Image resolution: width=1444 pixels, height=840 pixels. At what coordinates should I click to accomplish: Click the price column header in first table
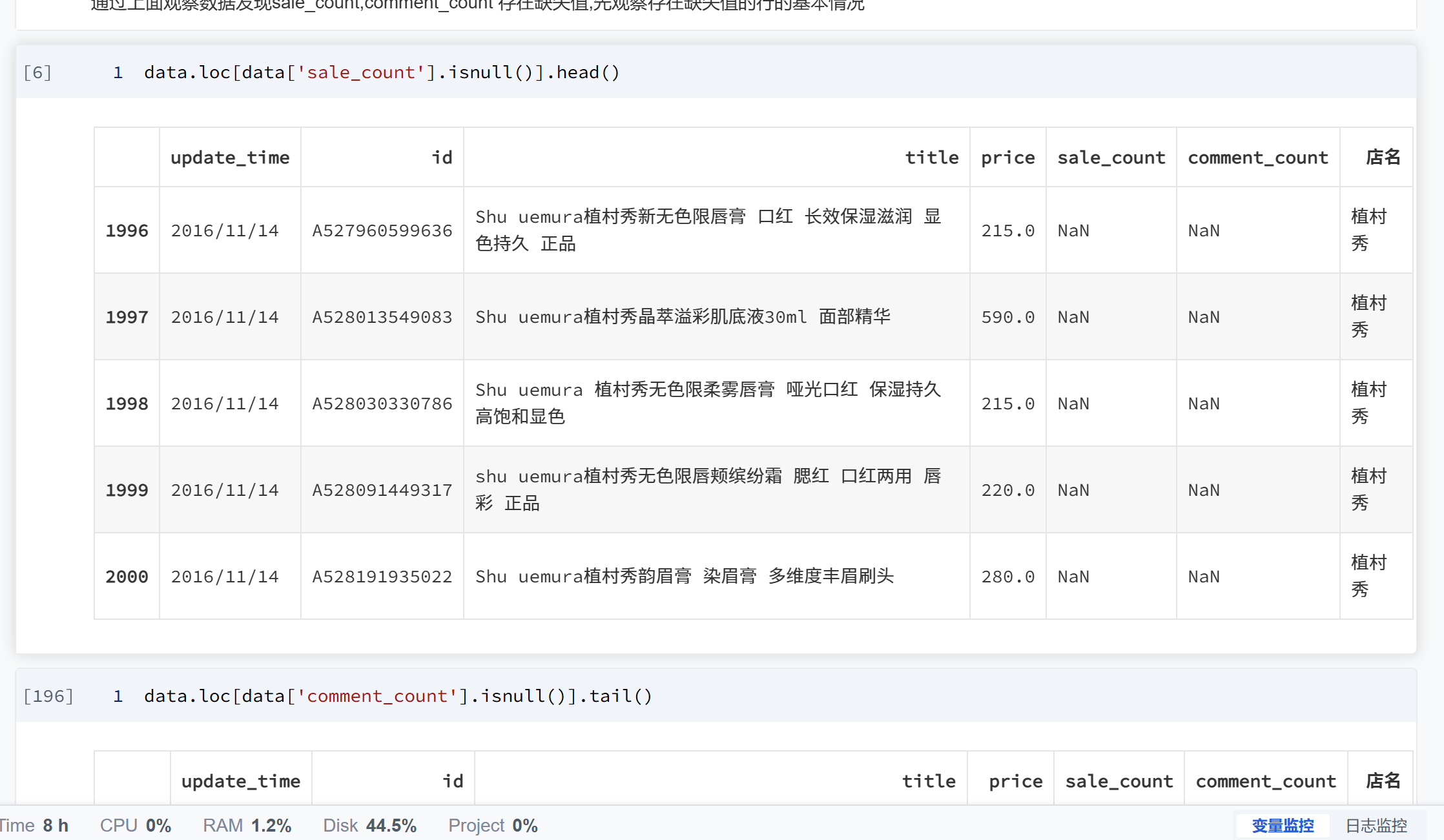coord(1007,158)
